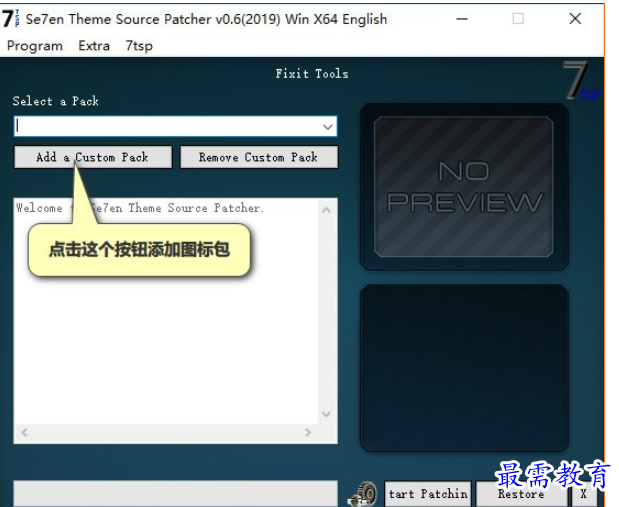Open the Program menu
The height and width of the screenshot is (507, 619).
[x=35, y=46]
